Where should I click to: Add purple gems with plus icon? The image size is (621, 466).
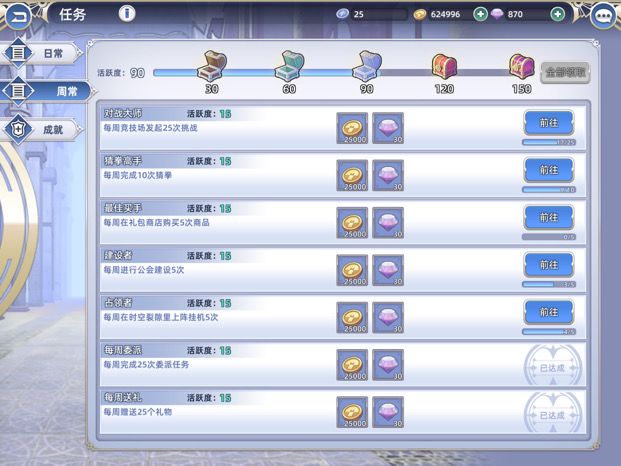pos(558,14)
